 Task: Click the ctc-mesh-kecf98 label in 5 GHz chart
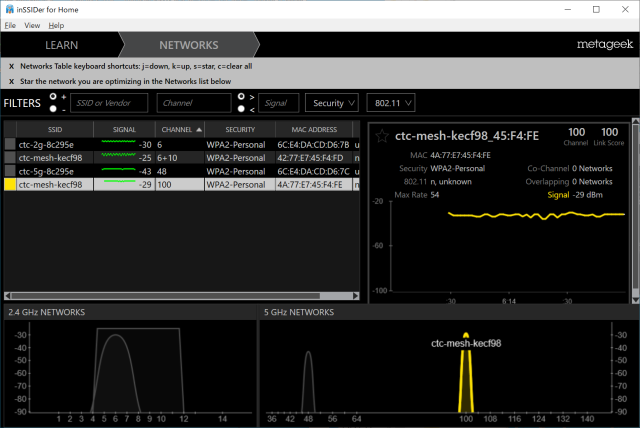click(466, 344)
